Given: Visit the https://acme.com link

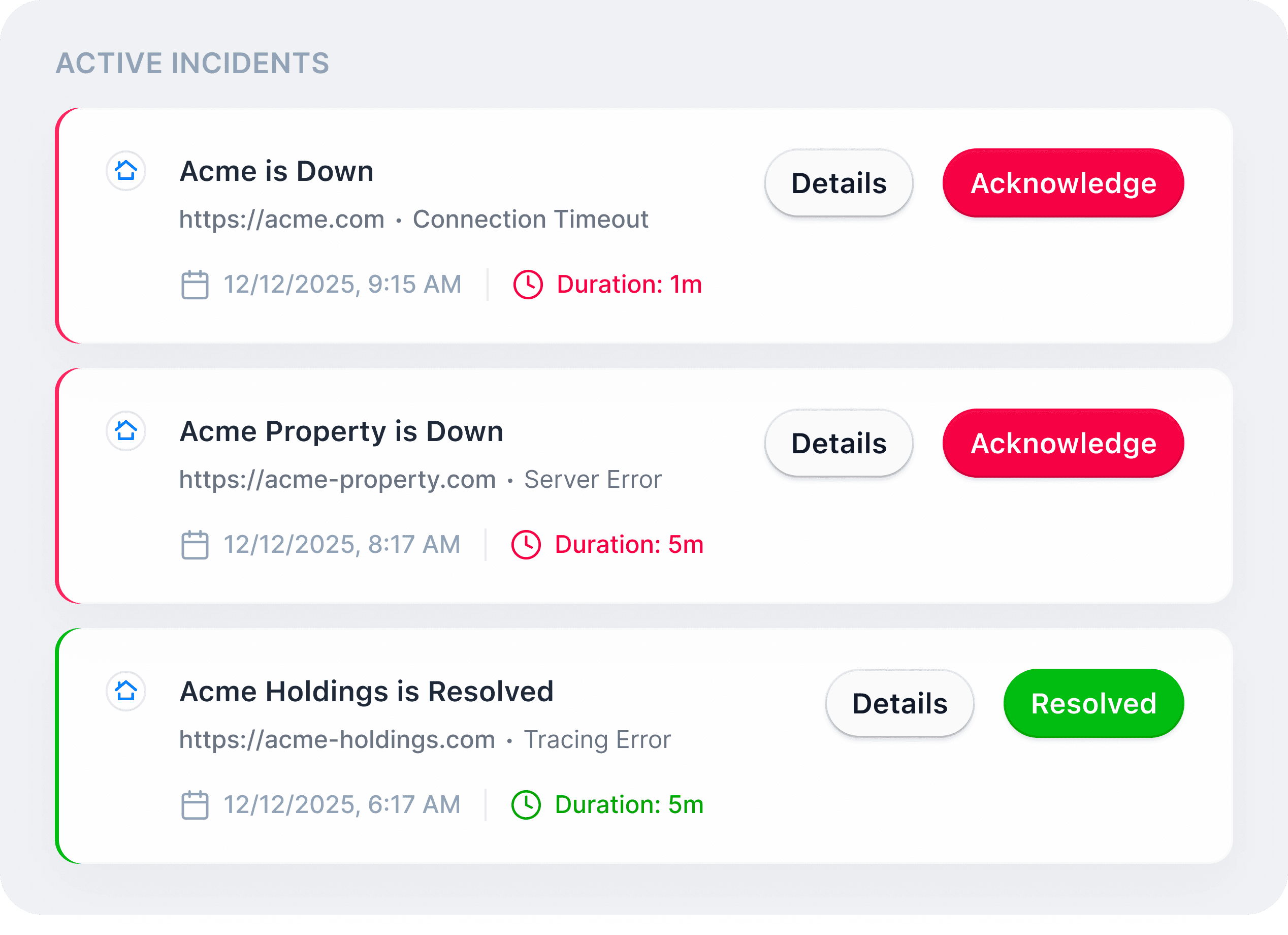Looking at the screenshot, I should tap(281, 219).
